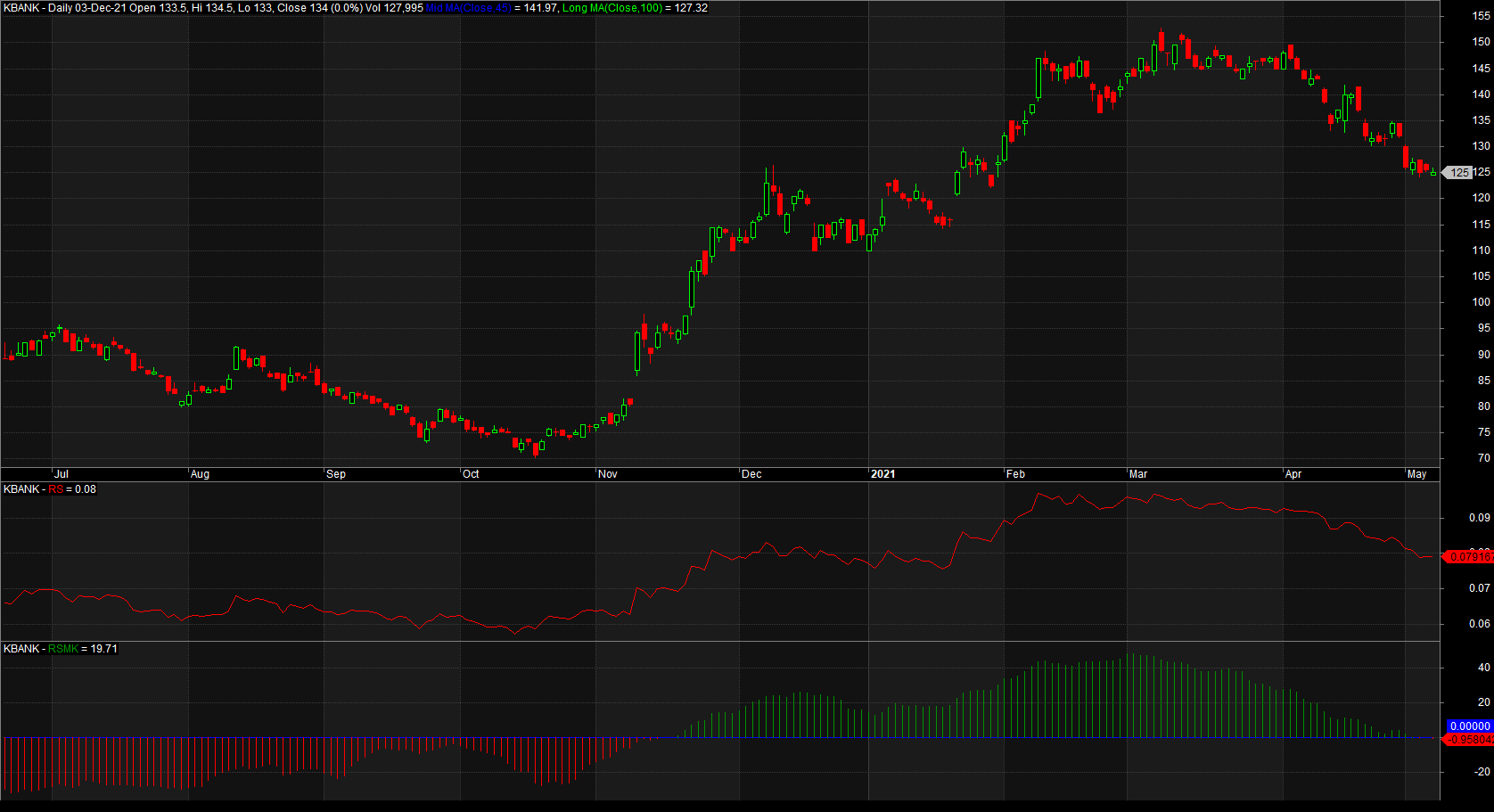Select the blue Mid MA(Close,45) legend label

pyautogui.click(x=469, y=8)
